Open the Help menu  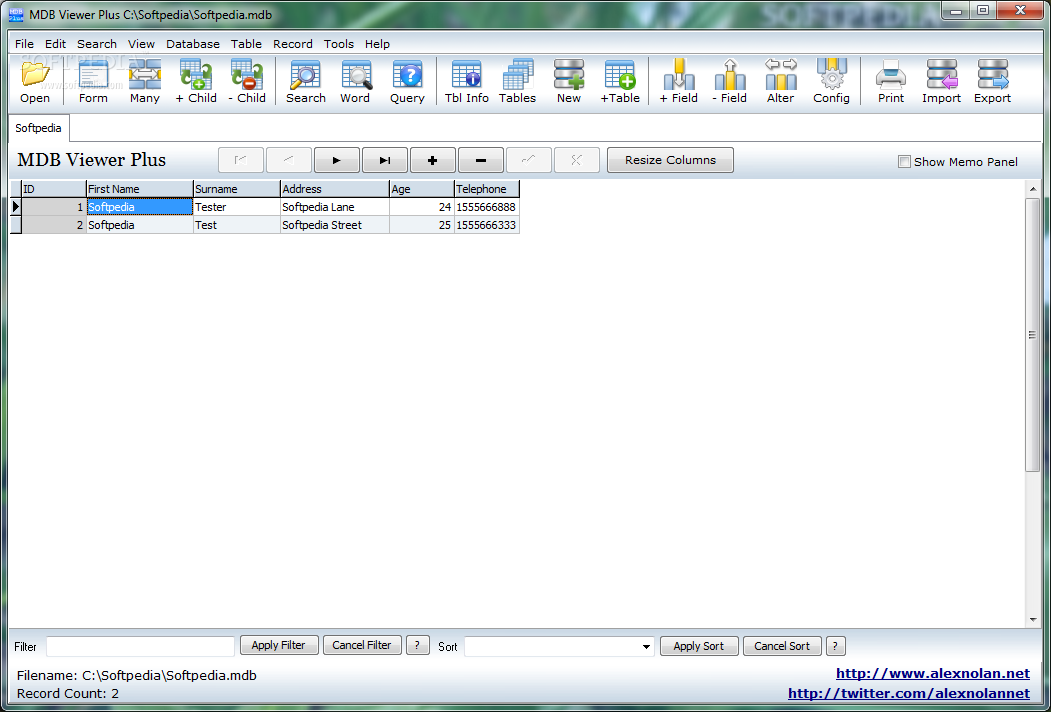point(377,44)
